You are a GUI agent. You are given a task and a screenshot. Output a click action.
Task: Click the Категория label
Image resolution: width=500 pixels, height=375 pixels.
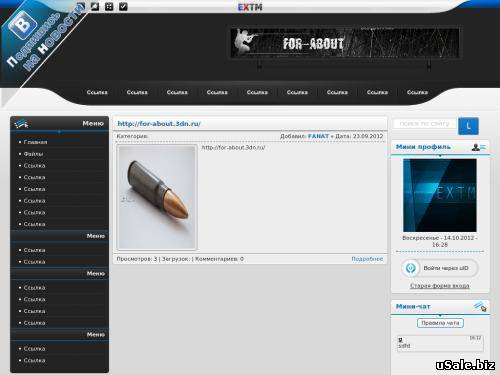click(x=132, y=136)
